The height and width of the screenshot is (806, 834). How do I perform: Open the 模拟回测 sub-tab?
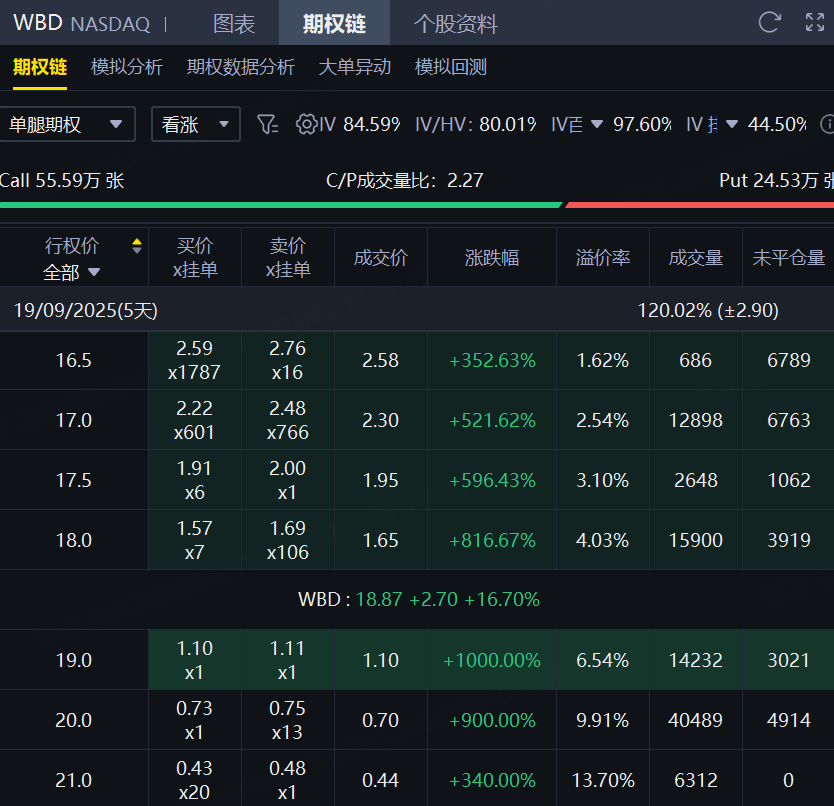click(x=451, y=67)
